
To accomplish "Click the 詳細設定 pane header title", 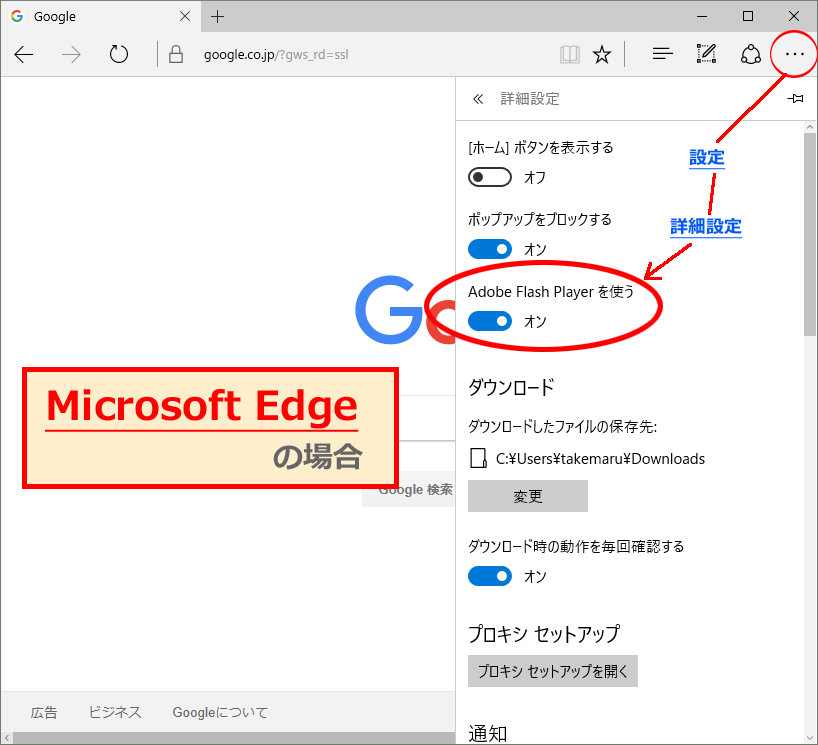I will click(x=530, y=99).
